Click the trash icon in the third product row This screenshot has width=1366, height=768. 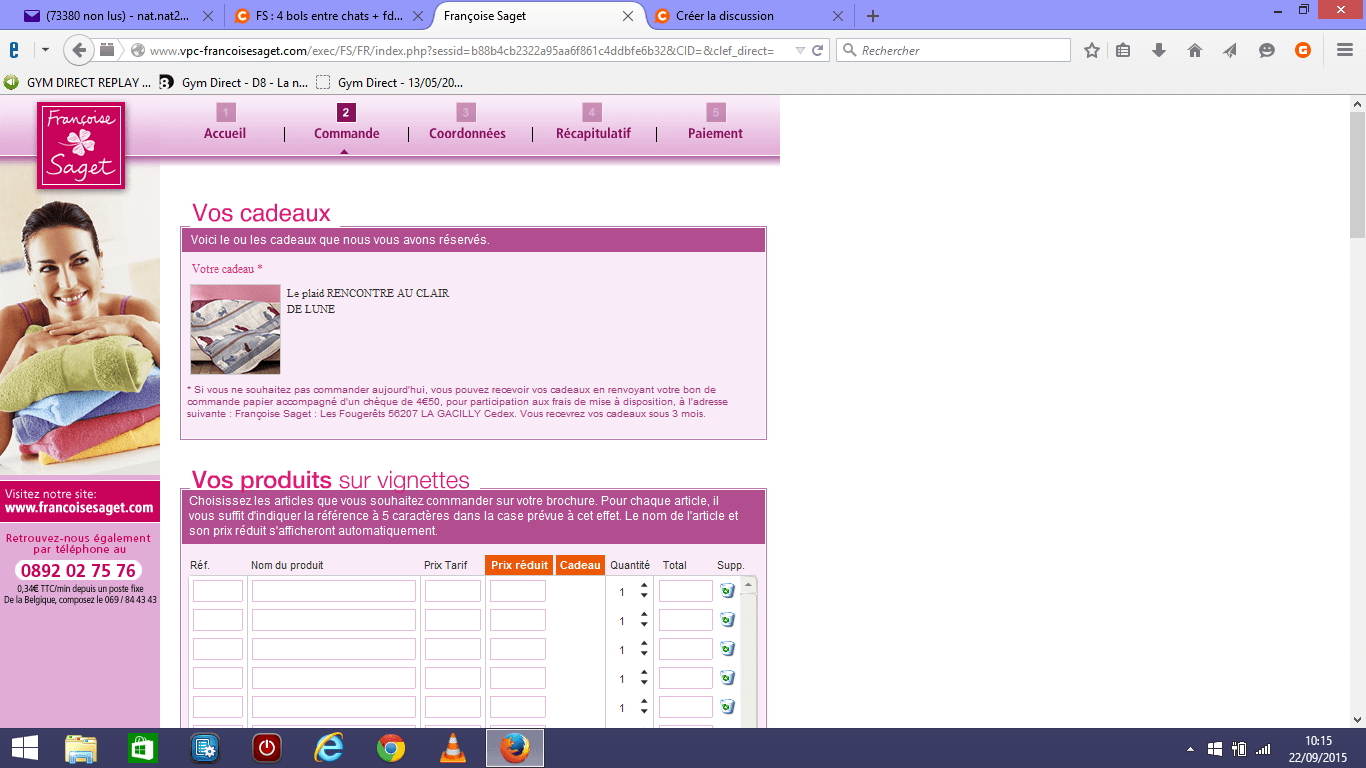click(727, 649)
